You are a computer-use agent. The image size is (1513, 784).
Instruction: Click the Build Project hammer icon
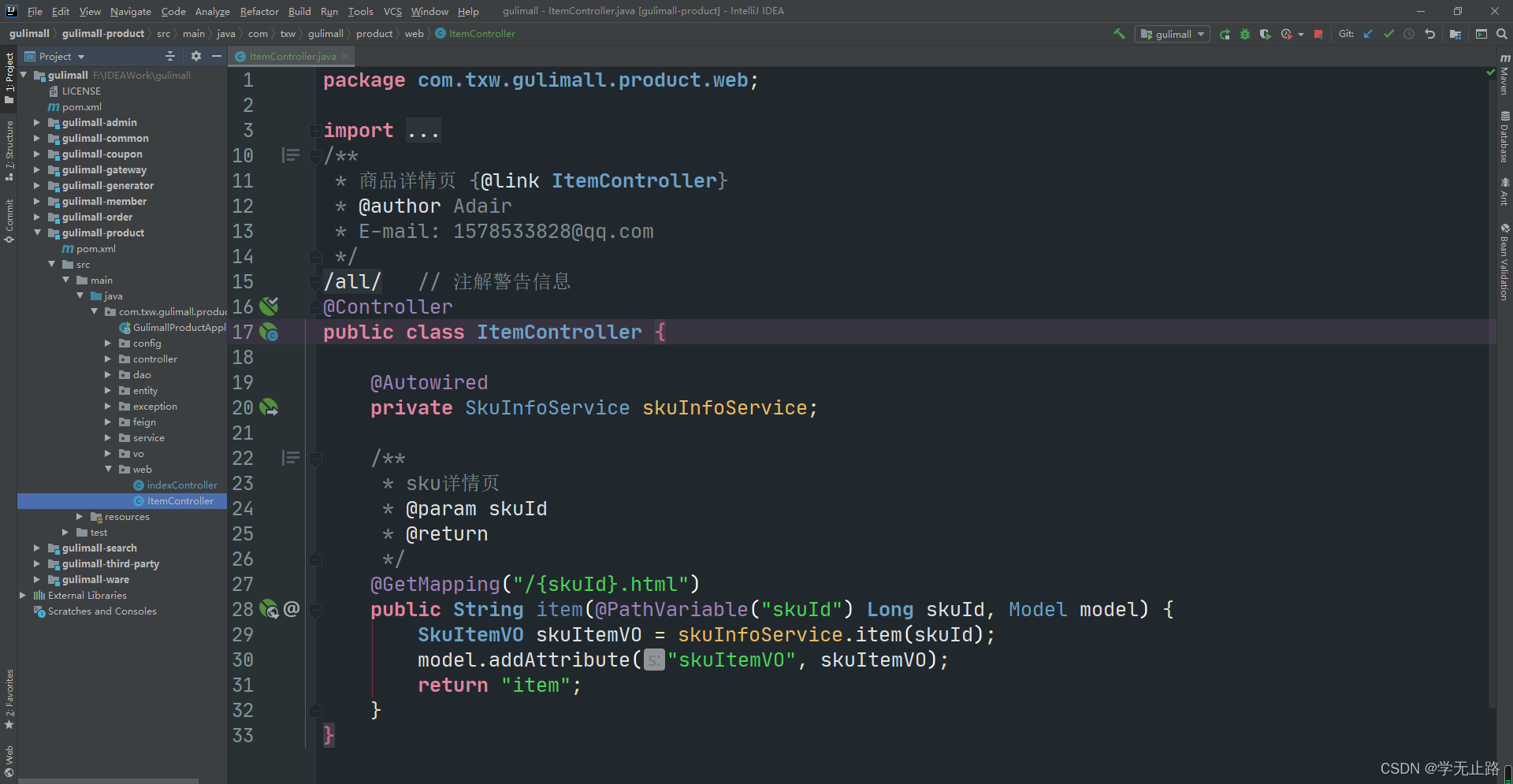point(1119,34)
